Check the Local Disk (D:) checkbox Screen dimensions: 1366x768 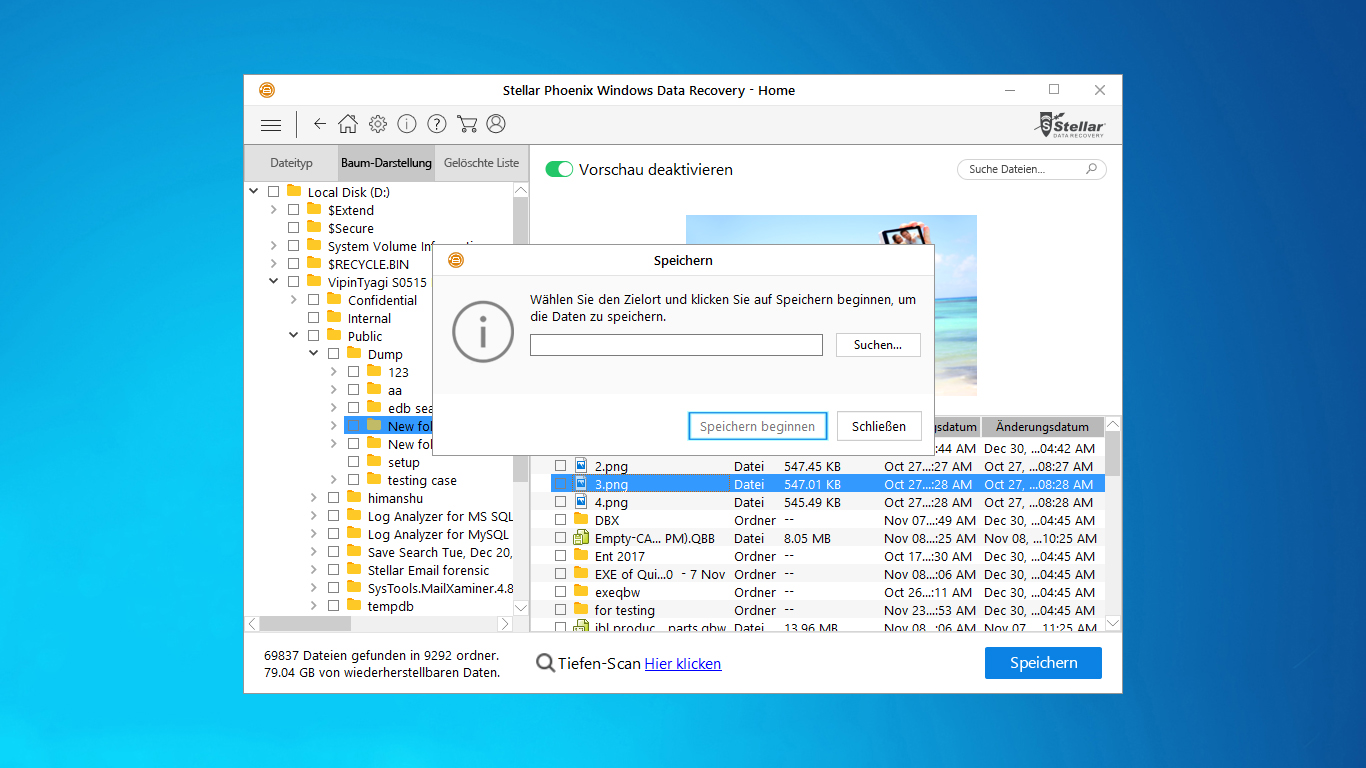273,192
